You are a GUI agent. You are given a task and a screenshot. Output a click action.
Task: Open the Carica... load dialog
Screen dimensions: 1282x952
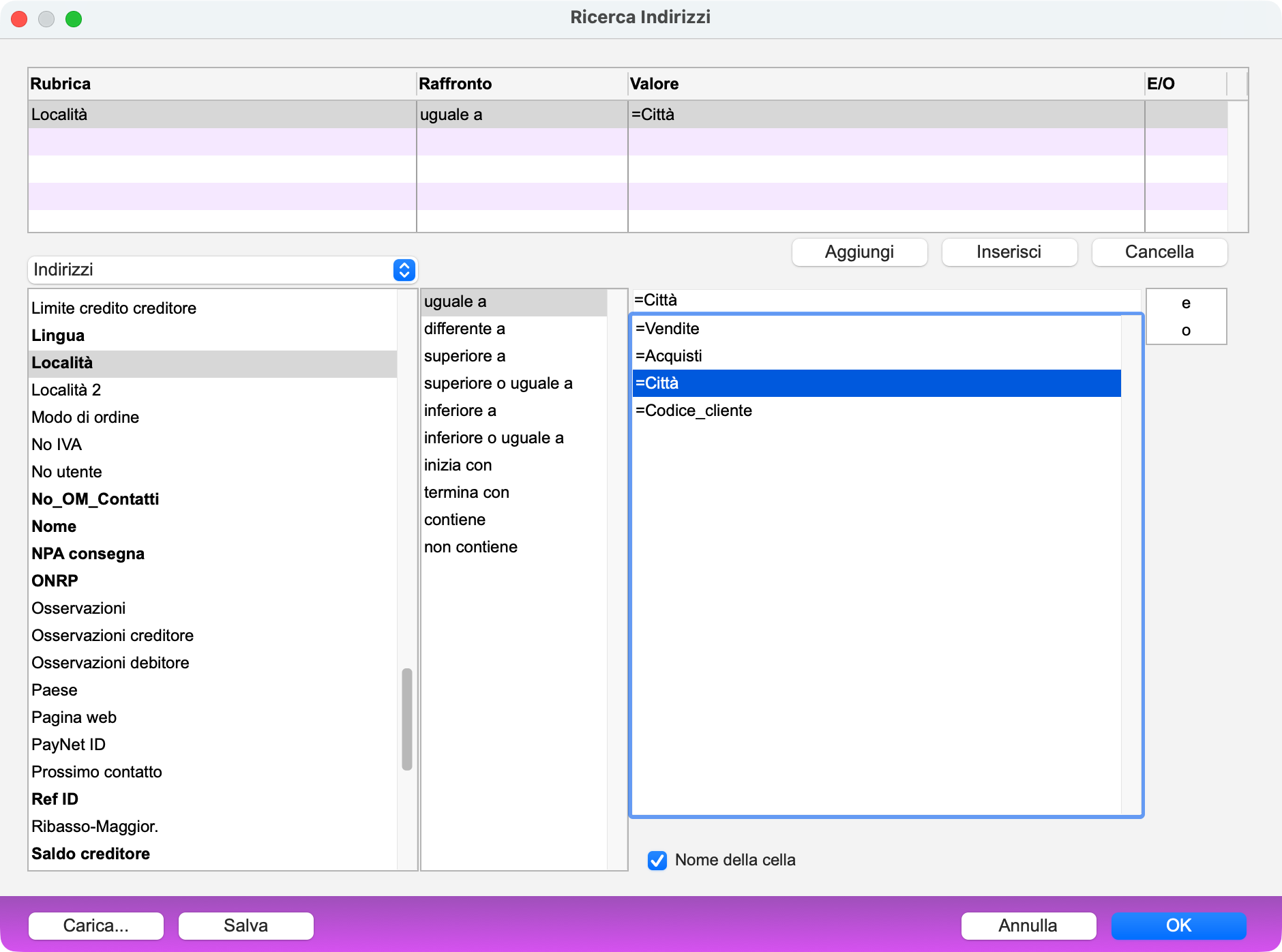click(x=96, y=925)
